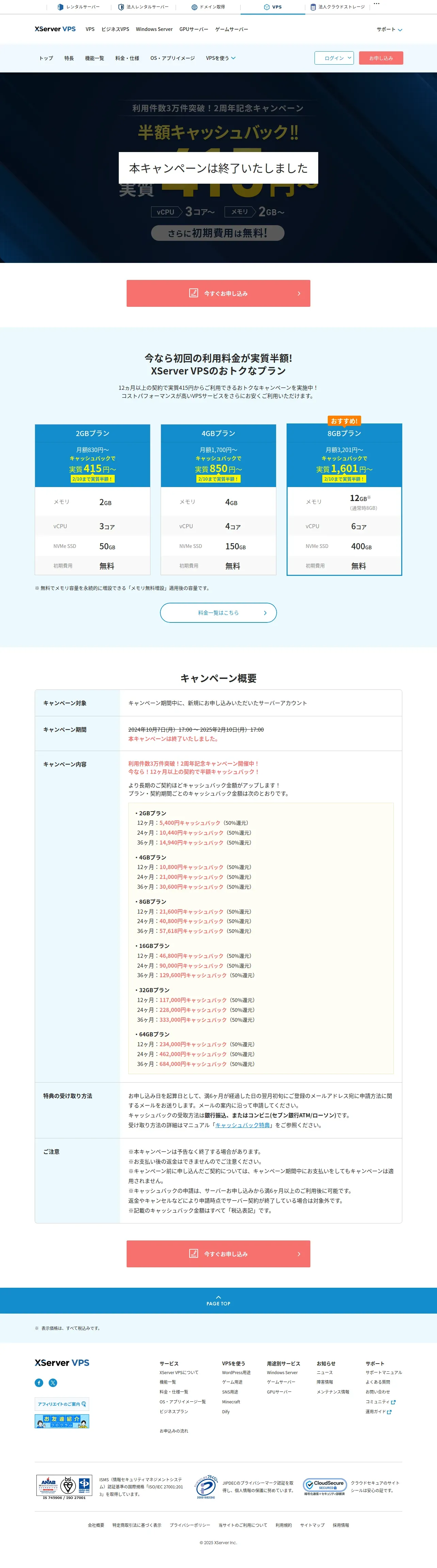437x1568 pixels.
Task: Click footer link 特定商取引法に基づく表示
Action: click(x=136, y=1525)
